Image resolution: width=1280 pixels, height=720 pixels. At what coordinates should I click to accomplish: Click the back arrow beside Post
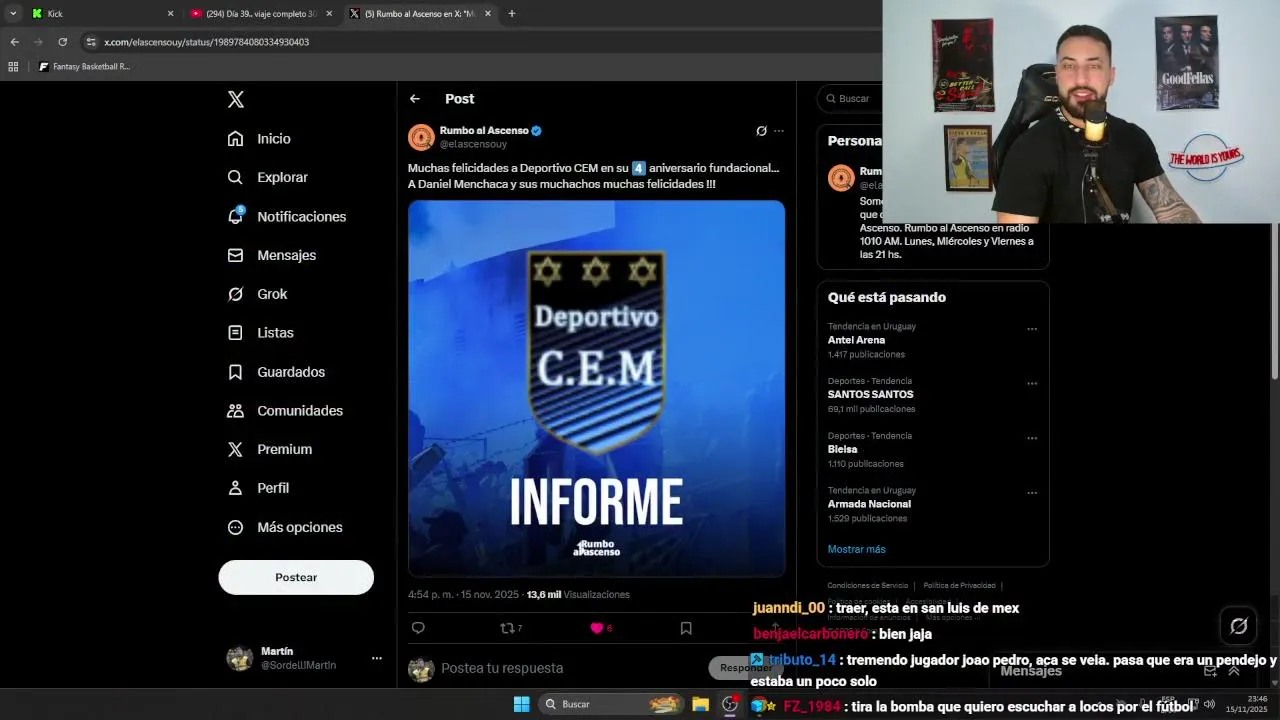click(414, 99)
